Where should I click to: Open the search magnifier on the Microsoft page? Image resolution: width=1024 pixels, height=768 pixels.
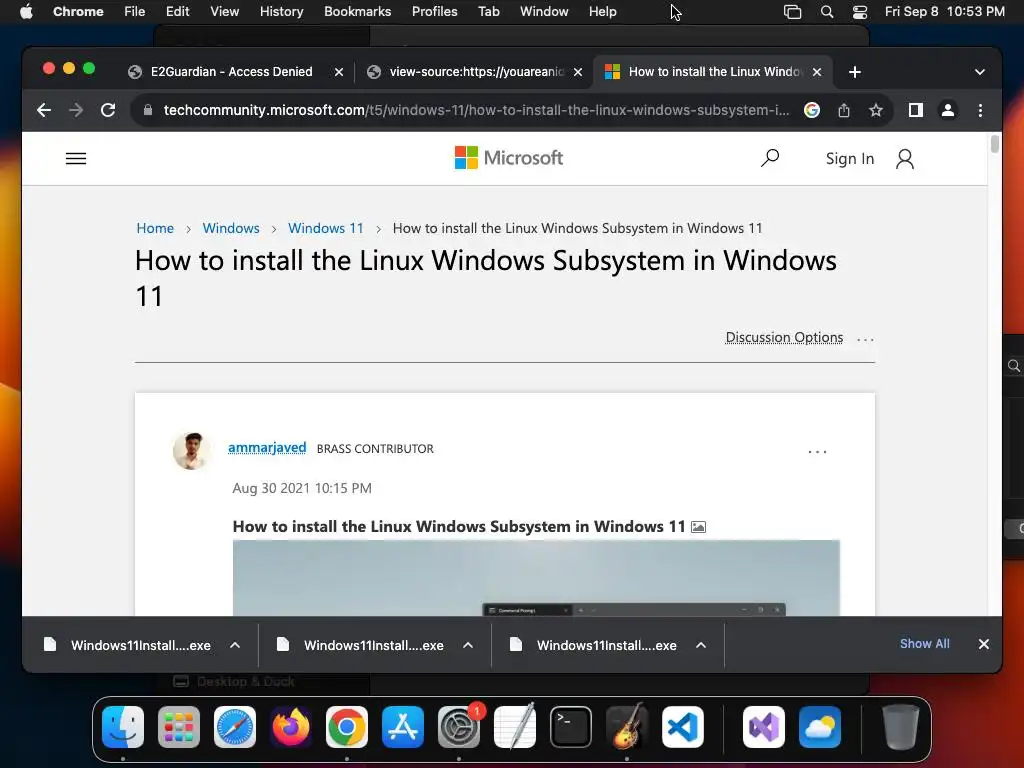(x=770, y=157)
